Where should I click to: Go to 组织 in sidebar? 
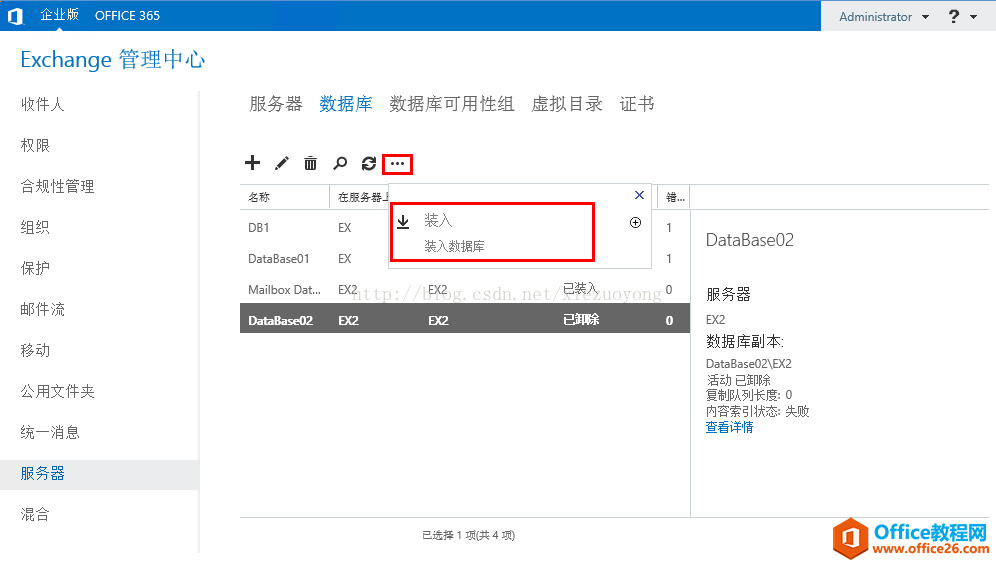coord(35,227)
